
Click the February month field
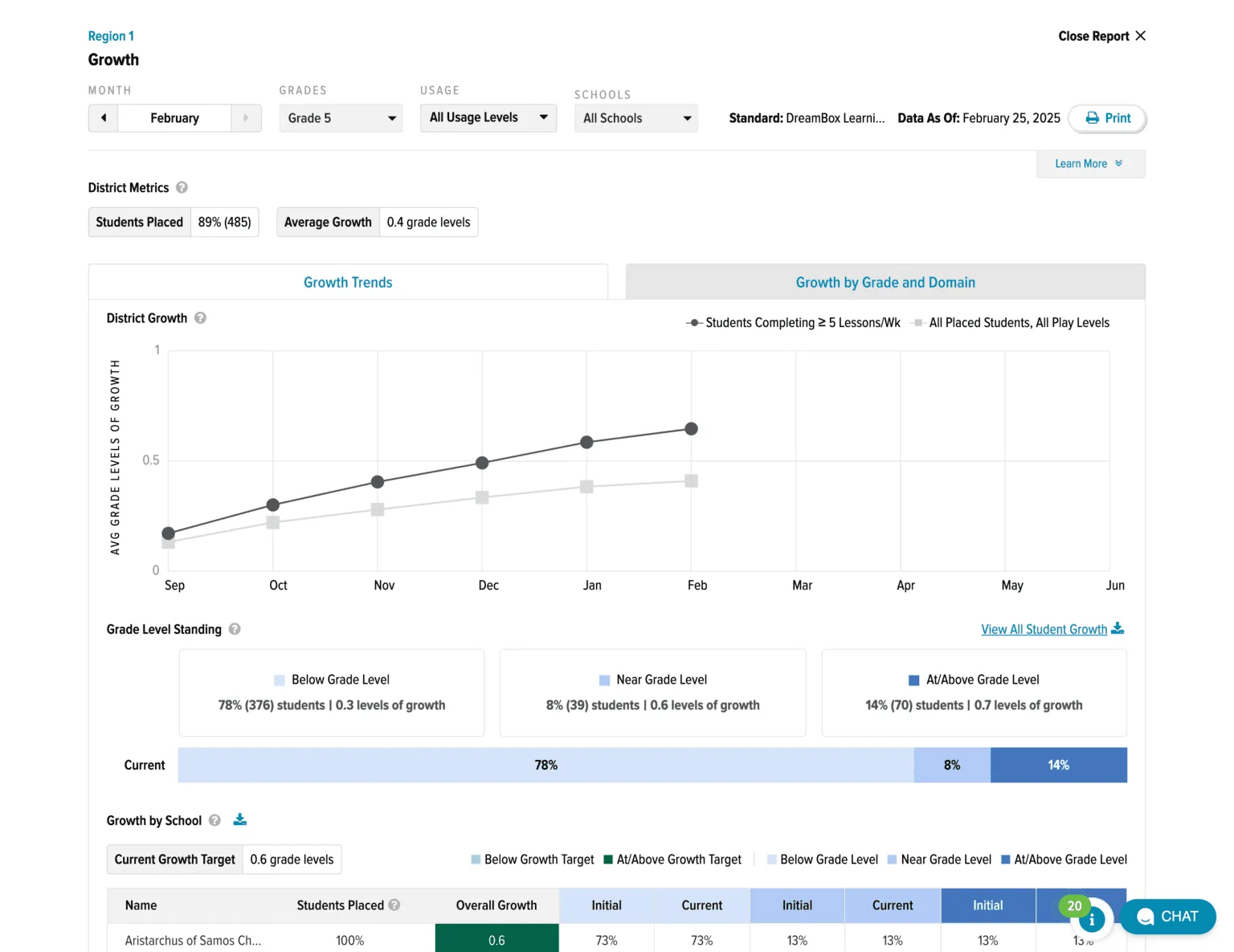(174, 118)
